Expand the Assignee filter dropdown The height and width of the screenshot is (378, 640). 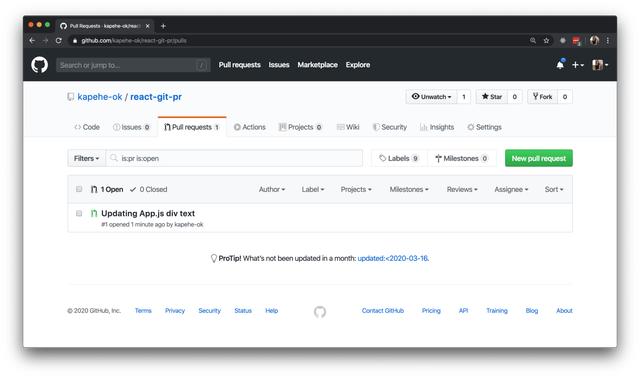point(511,189)
